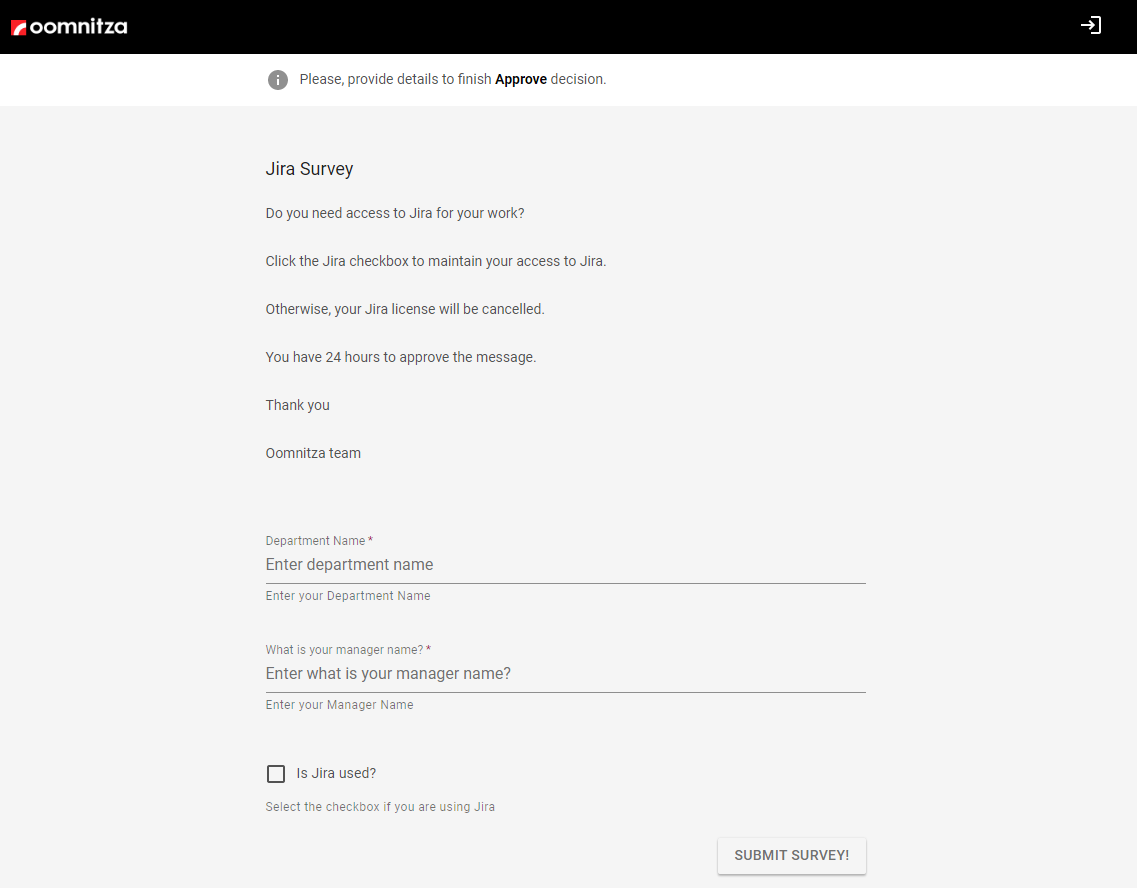Viewport: 1137px width, 888px height.
Task: Click the info icon in notification banner
Action: click(x=278, y=80)
